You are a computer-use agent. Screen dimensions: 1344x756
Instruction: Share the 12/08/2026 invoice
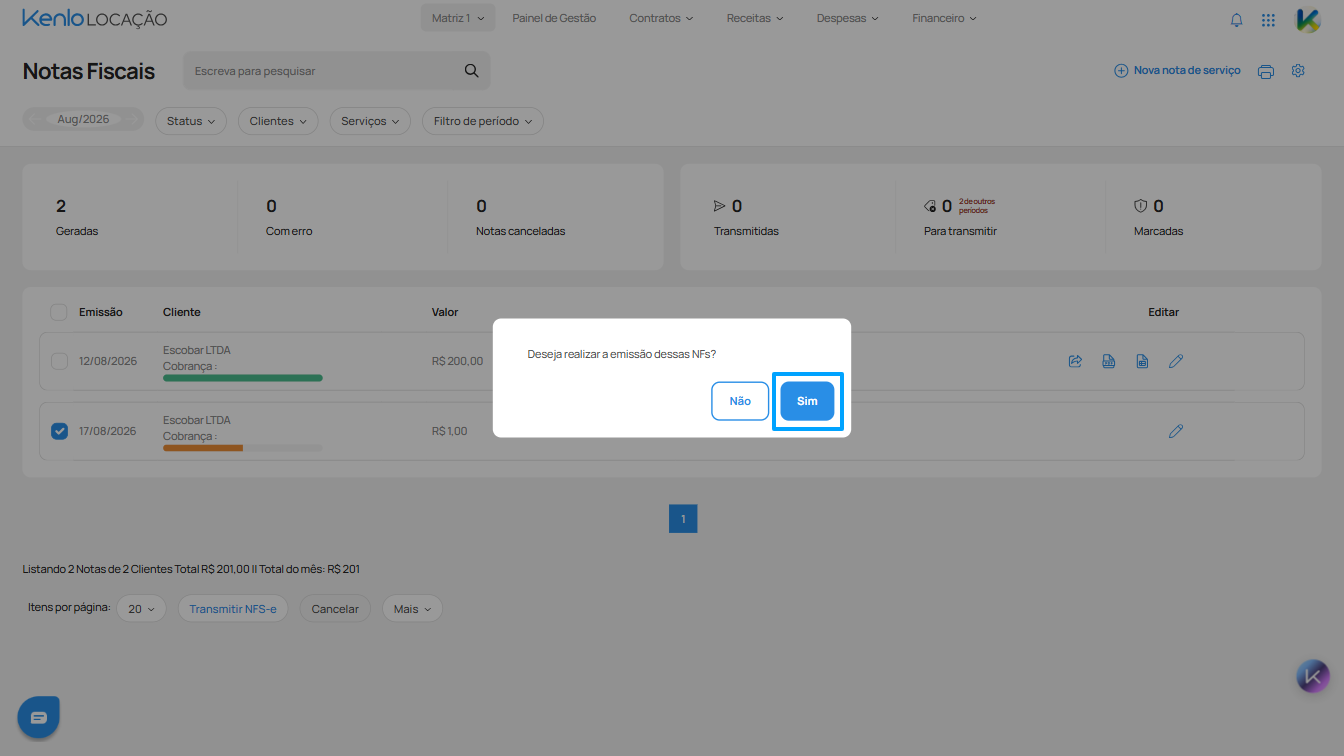1075,361
